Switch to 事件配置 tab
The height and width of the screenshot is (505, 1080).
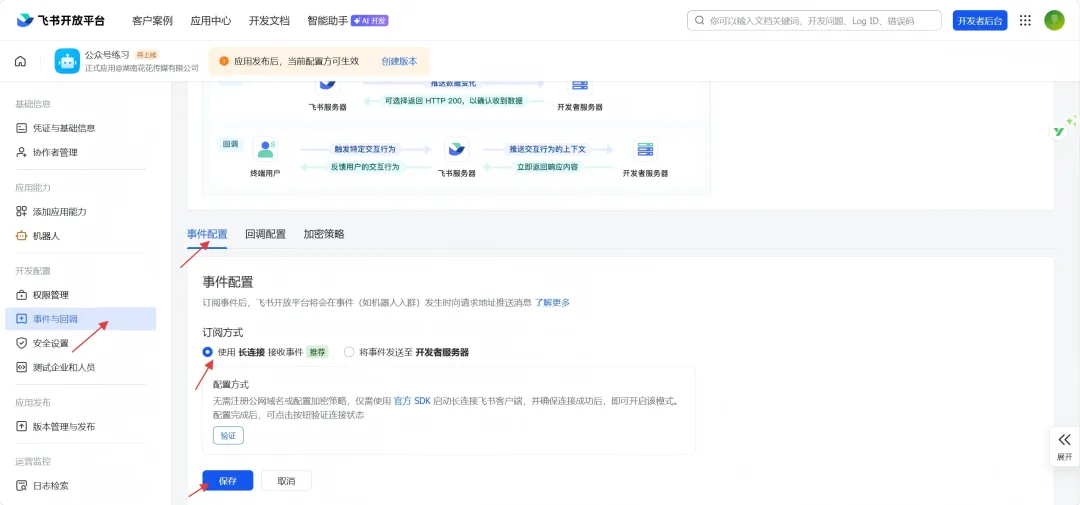click(207, 234)
